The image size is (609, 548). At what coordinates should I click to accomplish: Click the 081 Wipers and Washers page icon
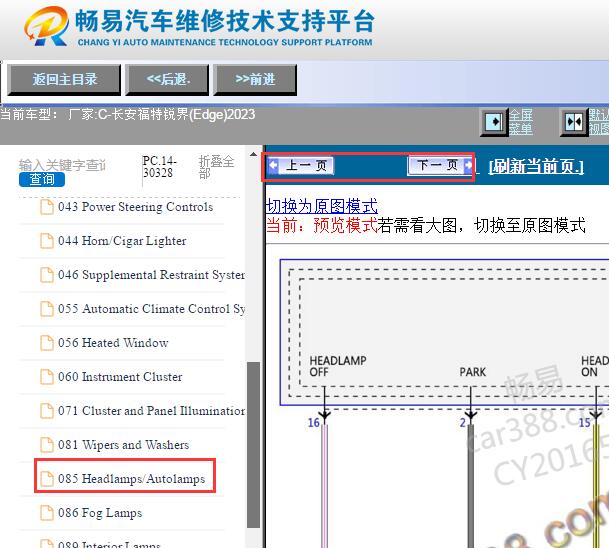tap(47, 445)
